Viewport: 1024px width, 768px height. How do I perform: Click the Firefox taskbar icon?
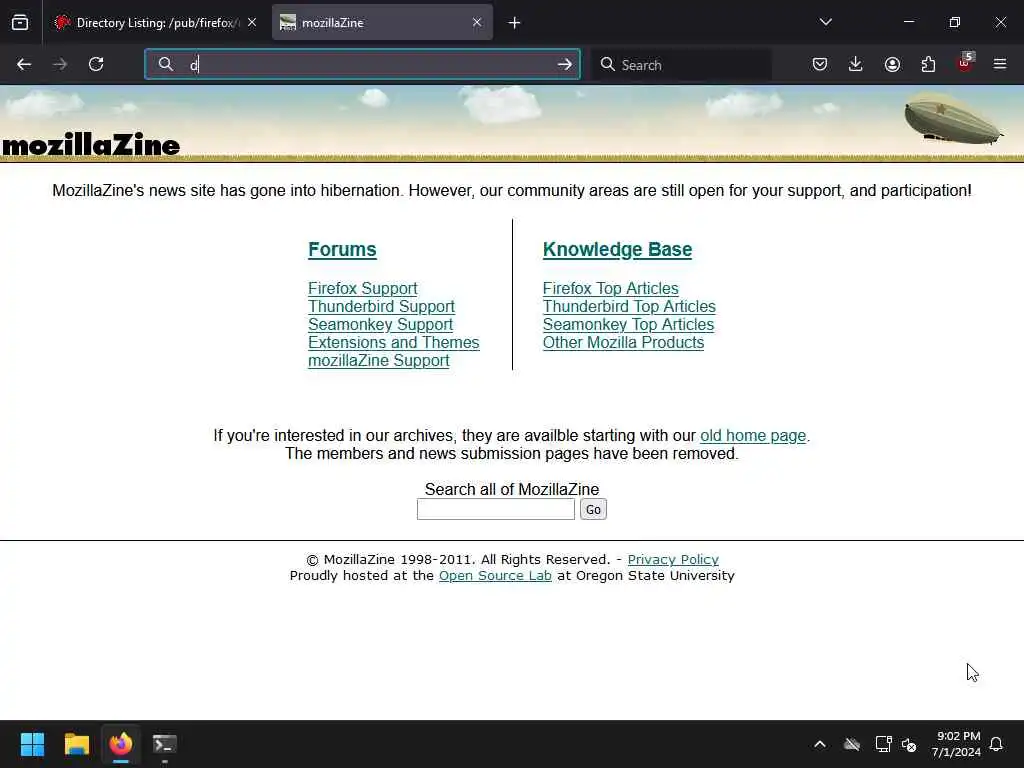click(x=121, y=744)
